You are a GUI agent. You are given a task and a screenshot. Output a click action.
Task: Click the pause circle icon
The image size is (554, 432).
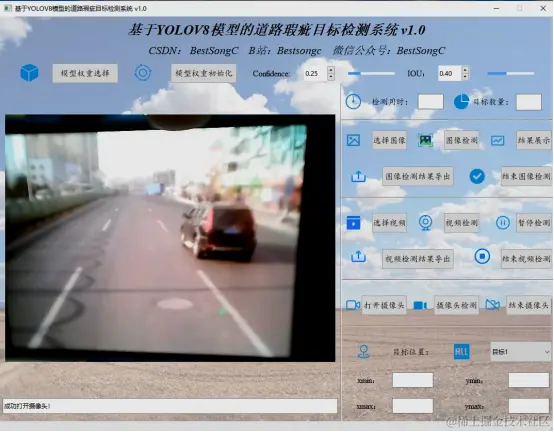pos(502,223)
